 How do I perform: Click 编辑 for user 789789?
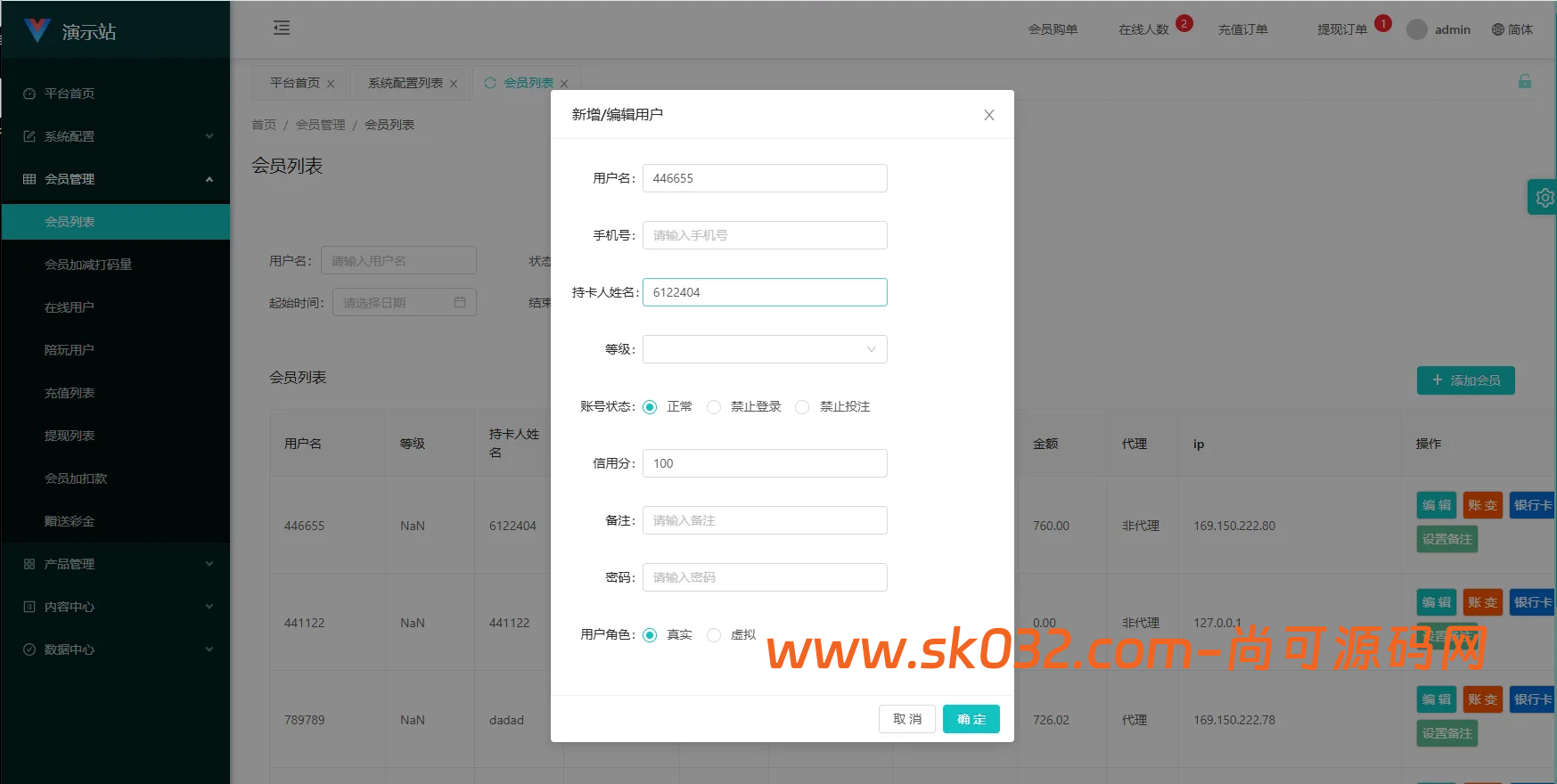coord(1437,699)
